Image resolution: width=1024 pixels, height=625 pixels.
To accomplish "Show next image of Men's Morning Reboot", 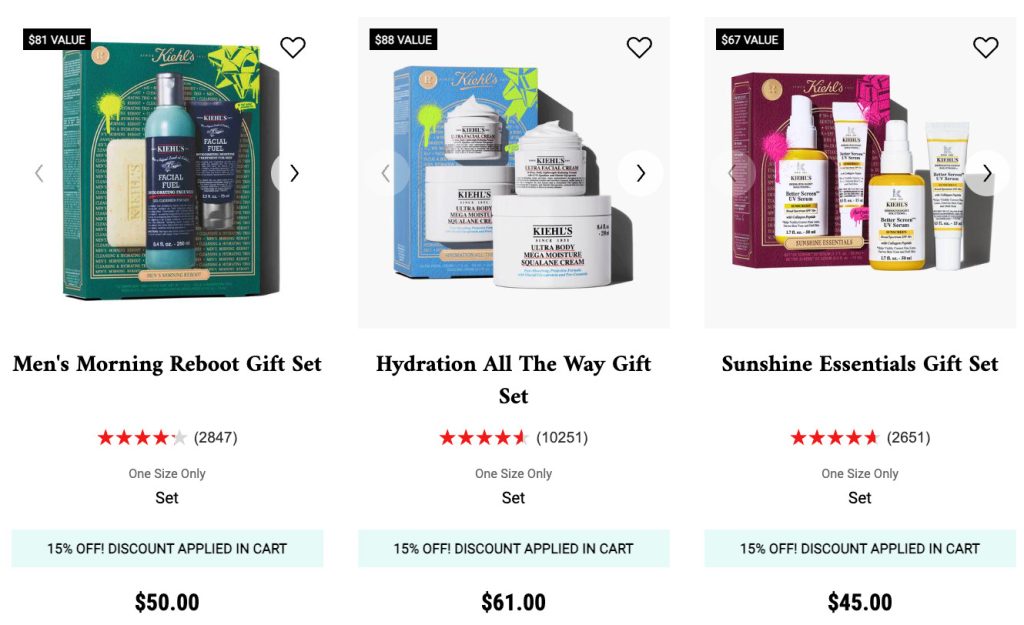I will 294,173.
